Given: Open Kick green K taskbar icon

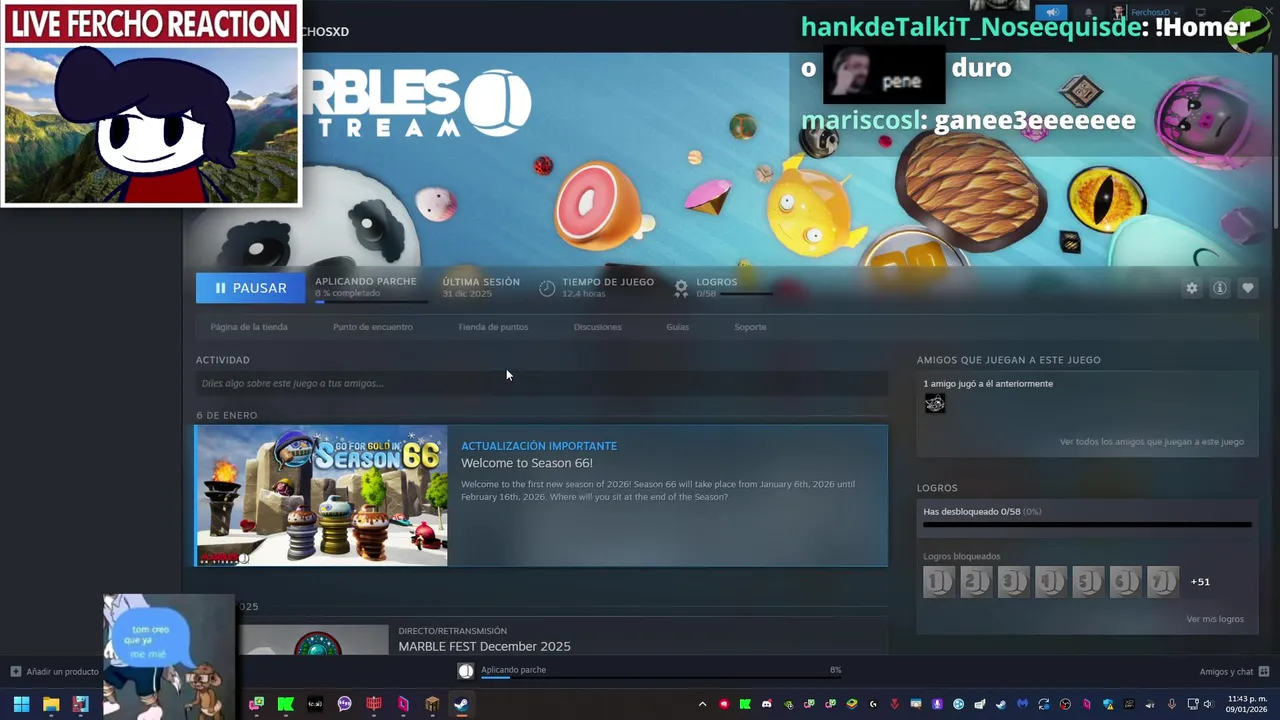Looking at the screenshot, I should [285, 704].
